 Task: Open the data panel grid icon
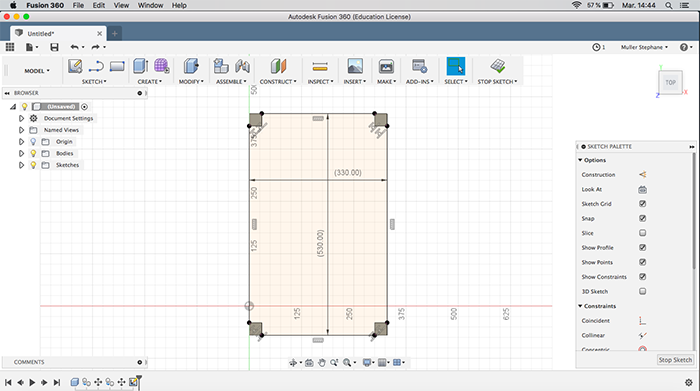(10, 47)
